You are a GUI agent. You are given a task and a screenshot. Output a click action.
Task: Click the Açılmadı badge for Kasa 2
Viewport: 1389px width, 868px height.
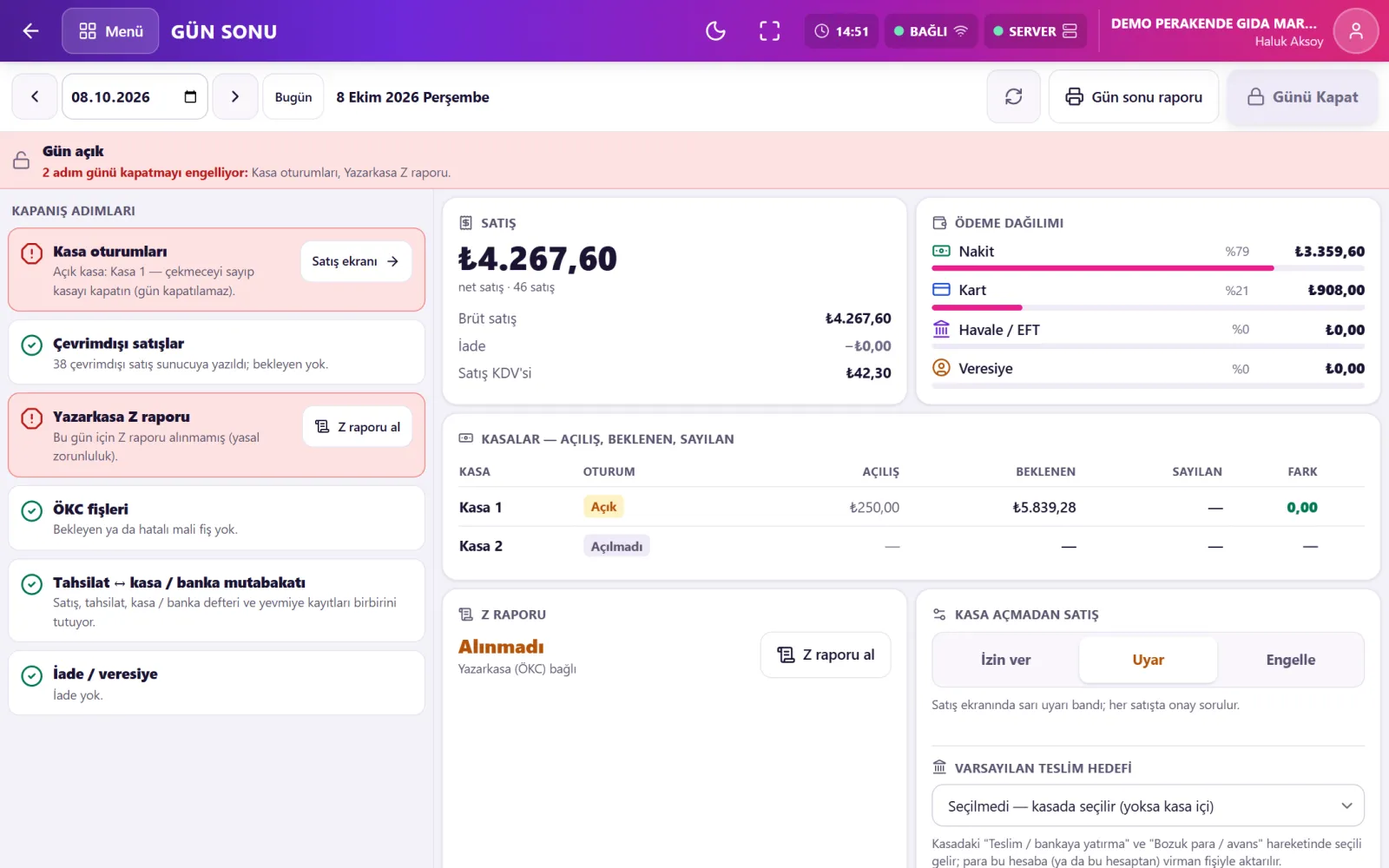[616, 546]
